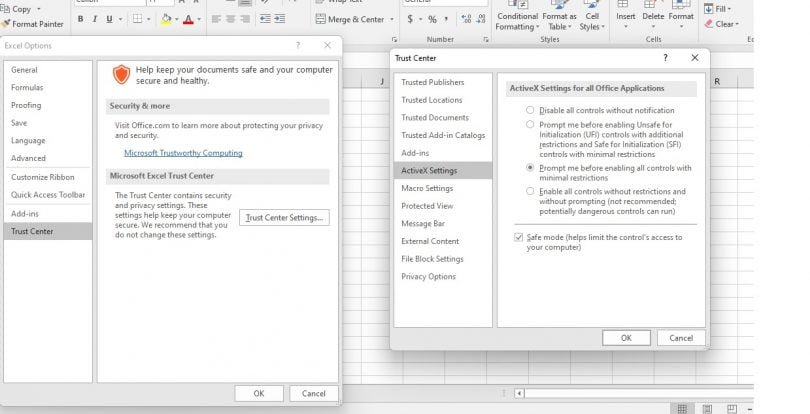Open Merge & Center dropdown arrow
Screen dimensions: 810x414
(x=392, y=19)
